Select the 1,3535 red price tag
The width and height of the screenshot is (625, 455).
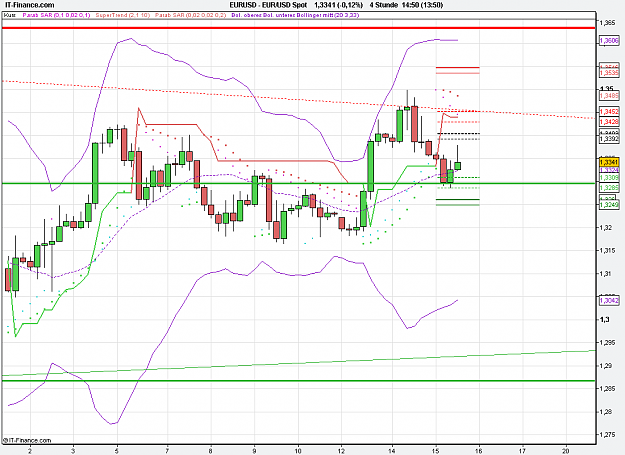coord(609,73)
